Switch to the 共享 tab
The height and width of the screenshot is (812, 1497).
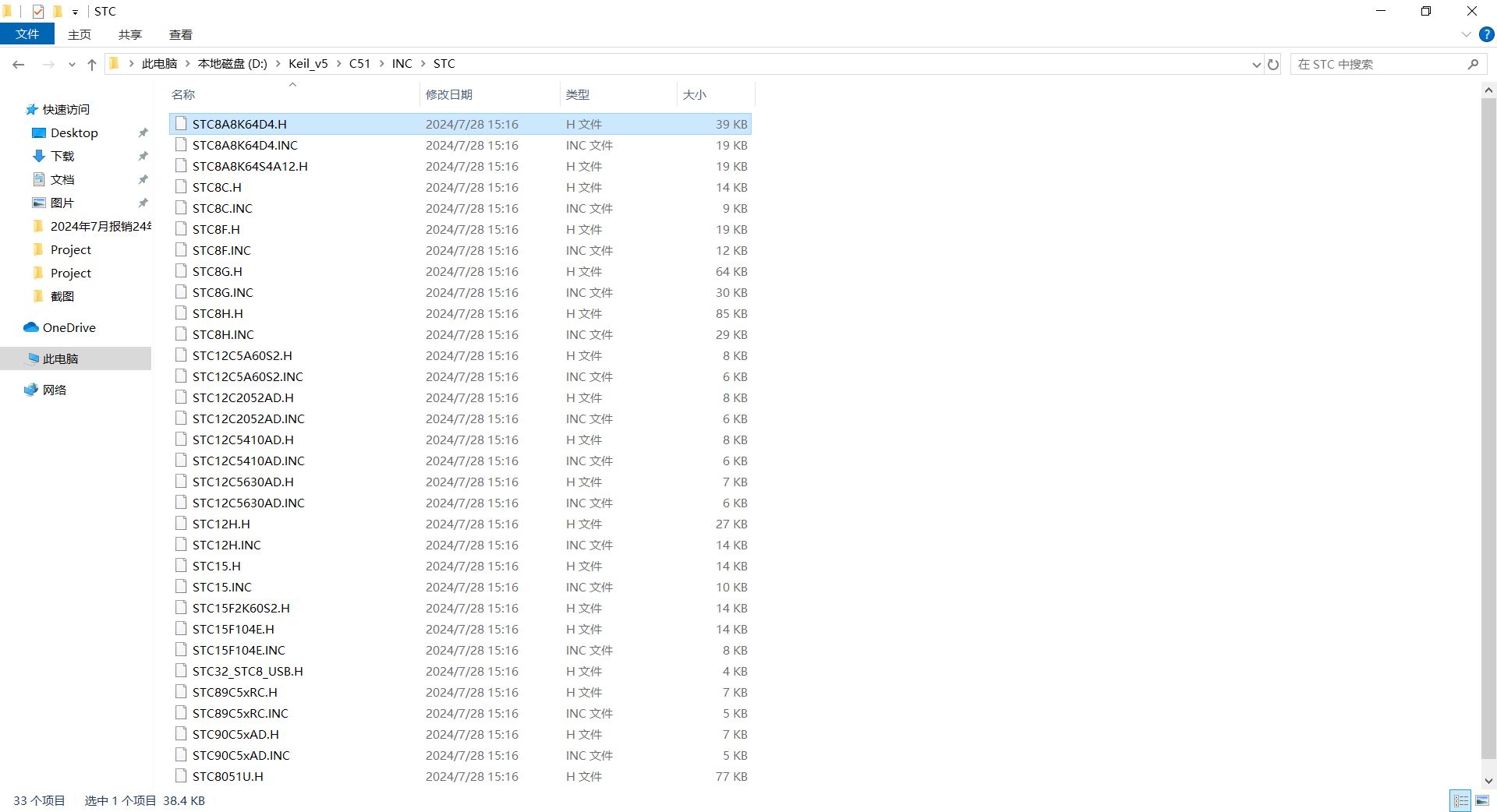point(130,34)
